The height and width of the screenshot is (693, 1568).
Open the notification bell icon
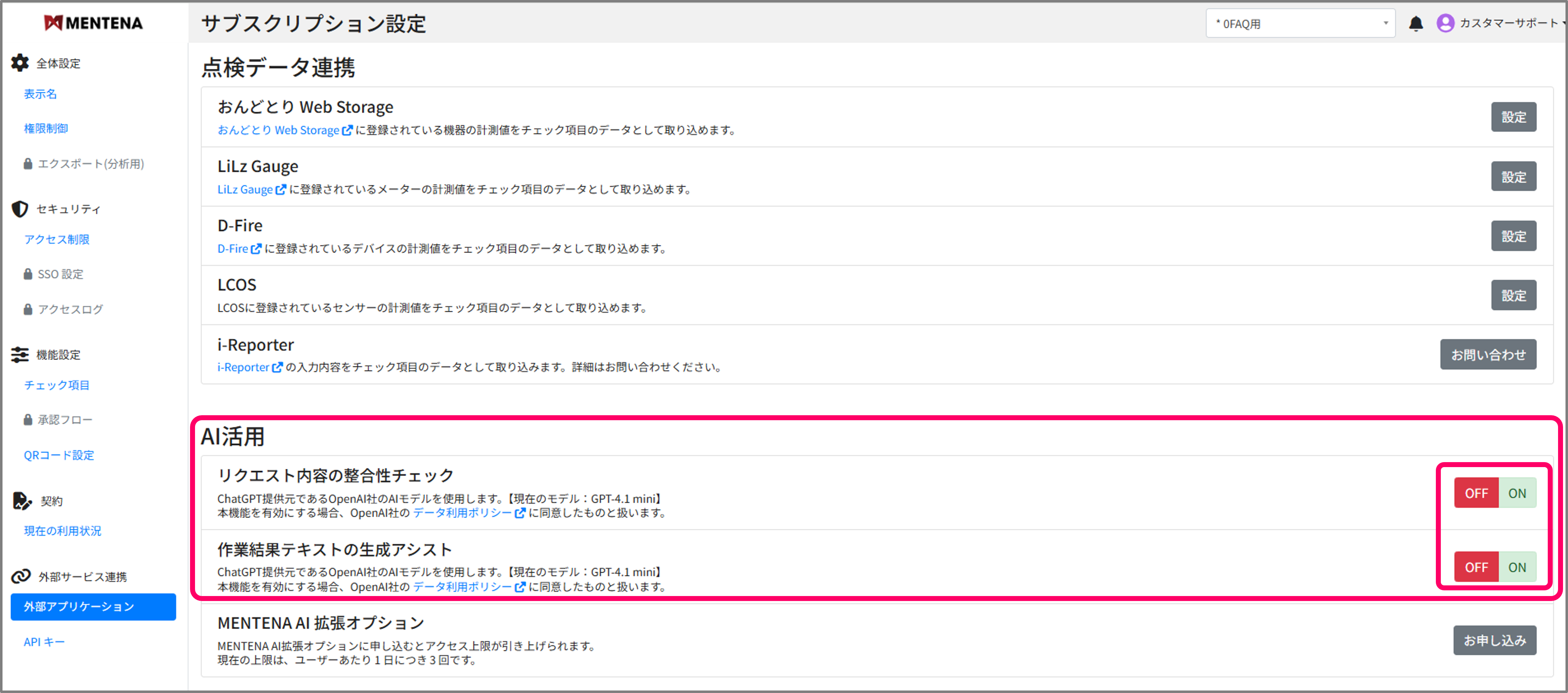click(1416, 23)
